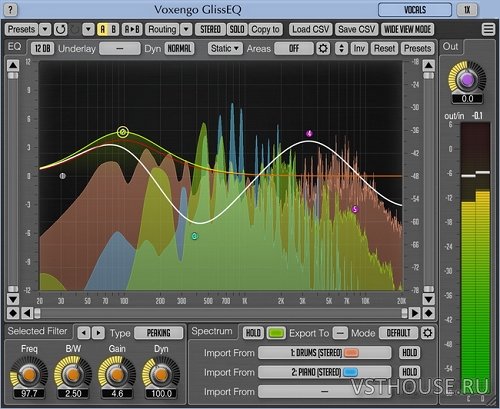The image size is (500, 409).
Task: Open Dyn NORMAL mode selector
Action: tap(179, 49)
